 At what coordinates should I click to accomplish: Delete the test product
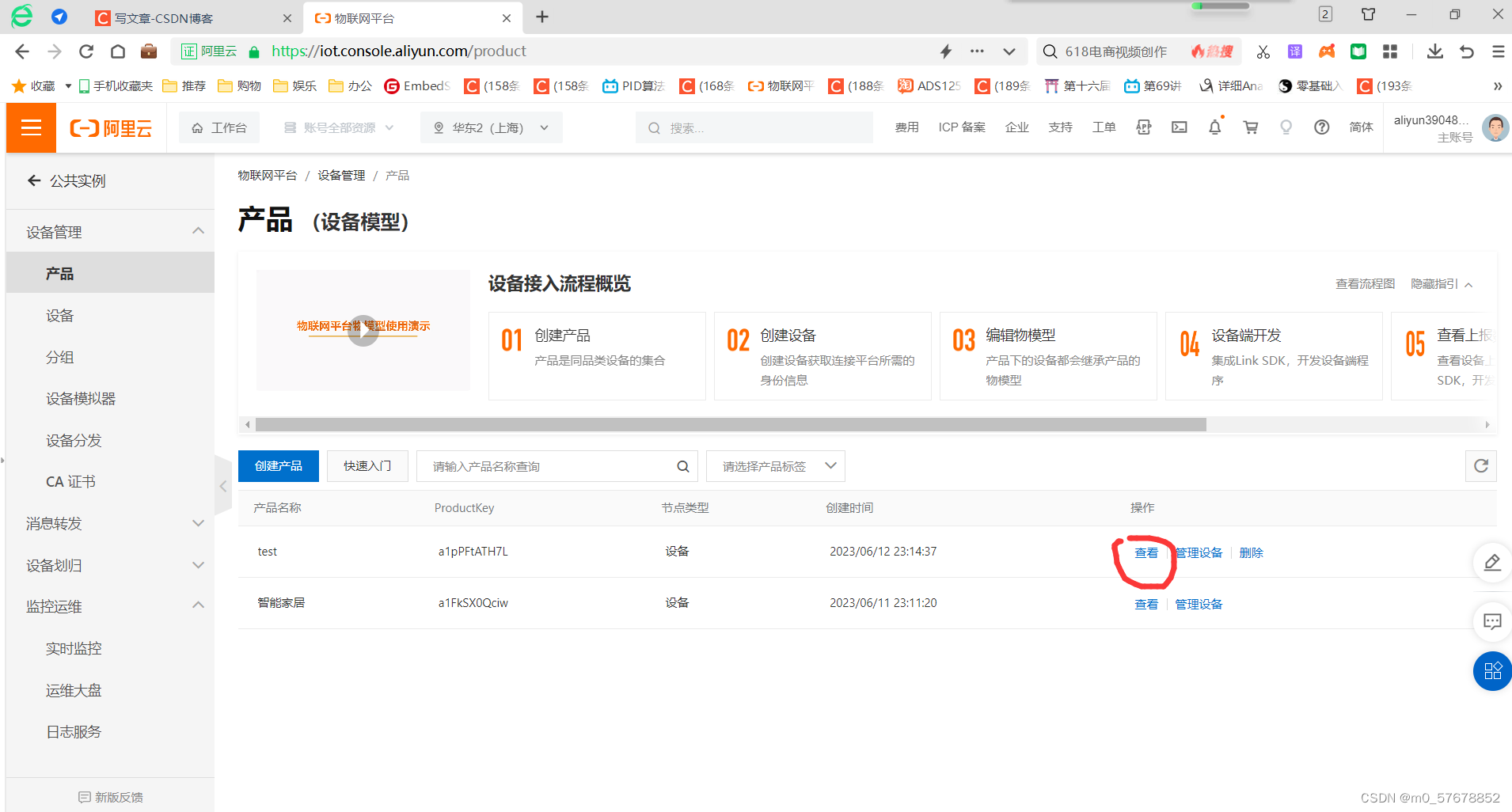tap(1251, 552)
